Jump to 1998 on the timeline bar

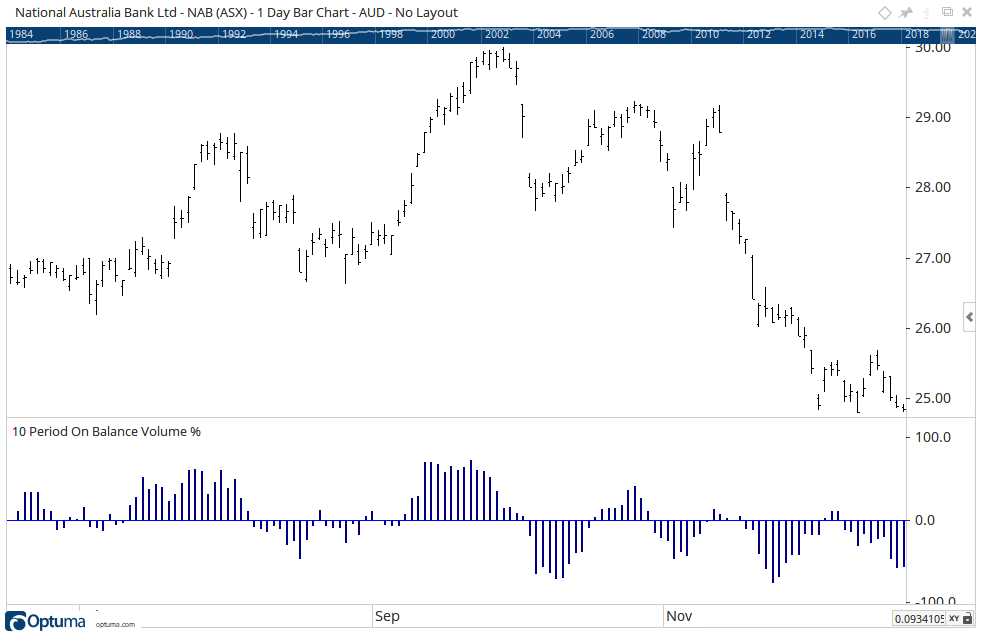coord(391,34)
